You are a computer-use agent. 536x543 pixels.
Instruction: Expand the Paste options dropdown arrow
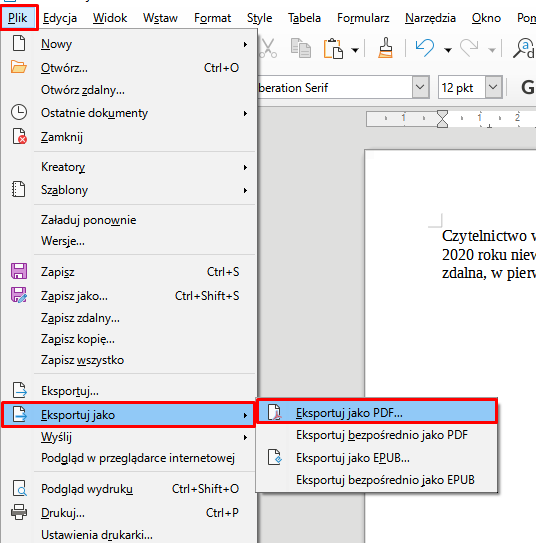(355, 50)
